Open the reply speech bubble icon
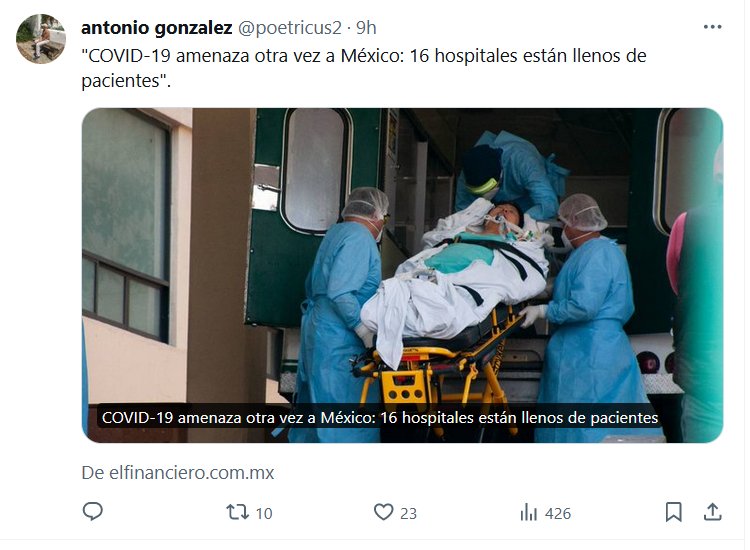 tap(92, 512)
